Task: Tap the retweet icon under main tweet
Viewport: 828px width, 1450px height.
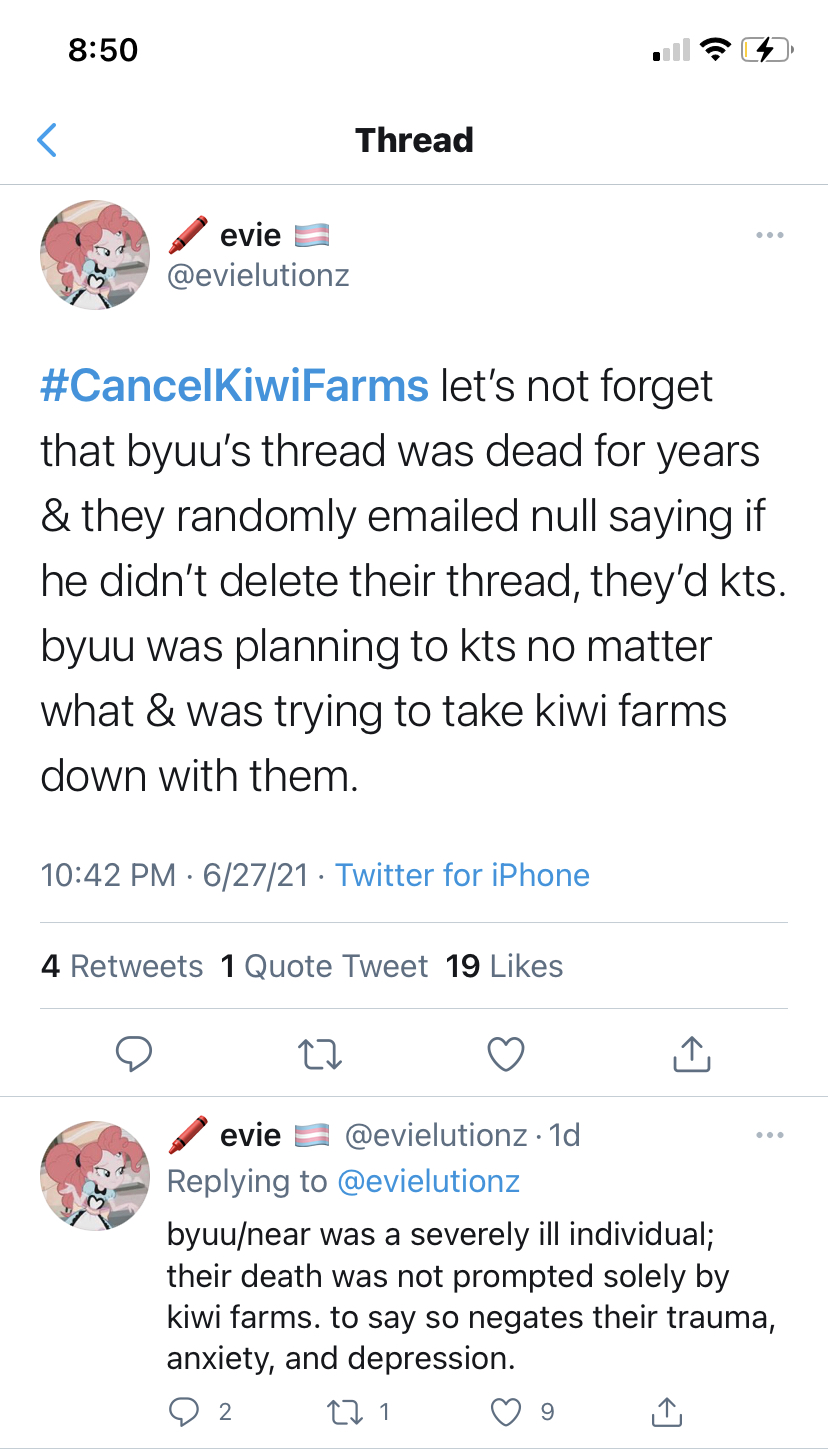Action: point(320,1053)
